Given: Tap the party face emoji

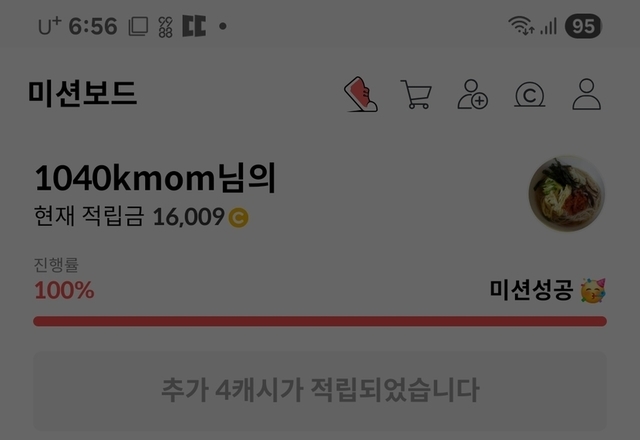Looking at the screenshot, I should coord(593,291).
